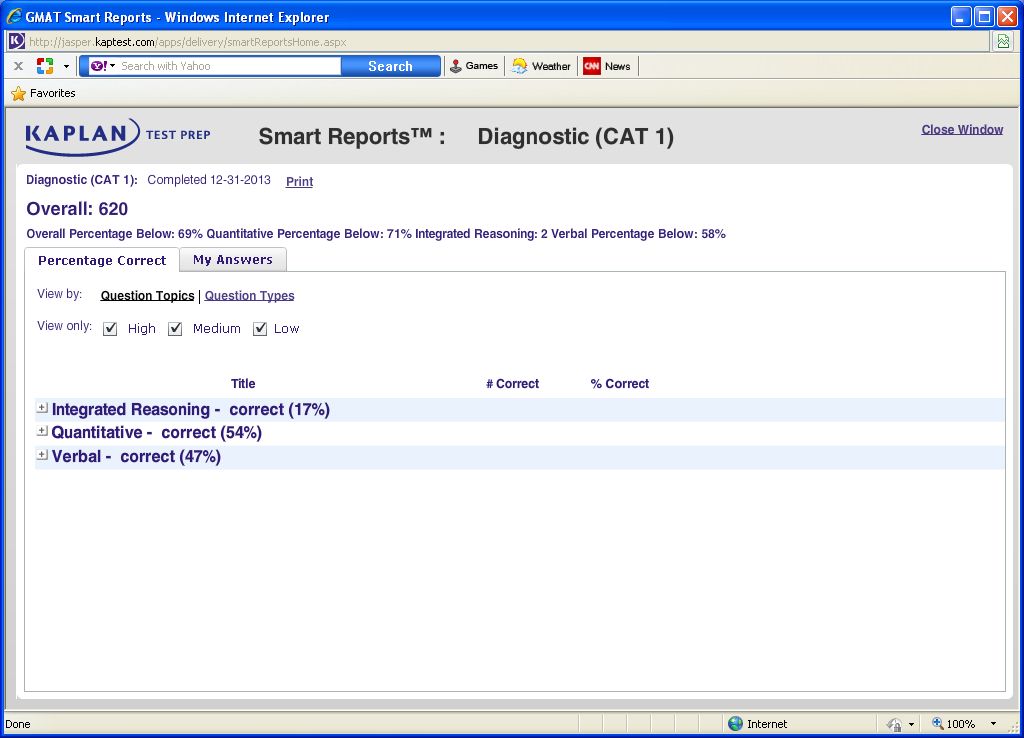The height and width of the screenshot is (738, 1024).
Task: Click the compatibility view icon in address bar
Action: (1003, 41)
